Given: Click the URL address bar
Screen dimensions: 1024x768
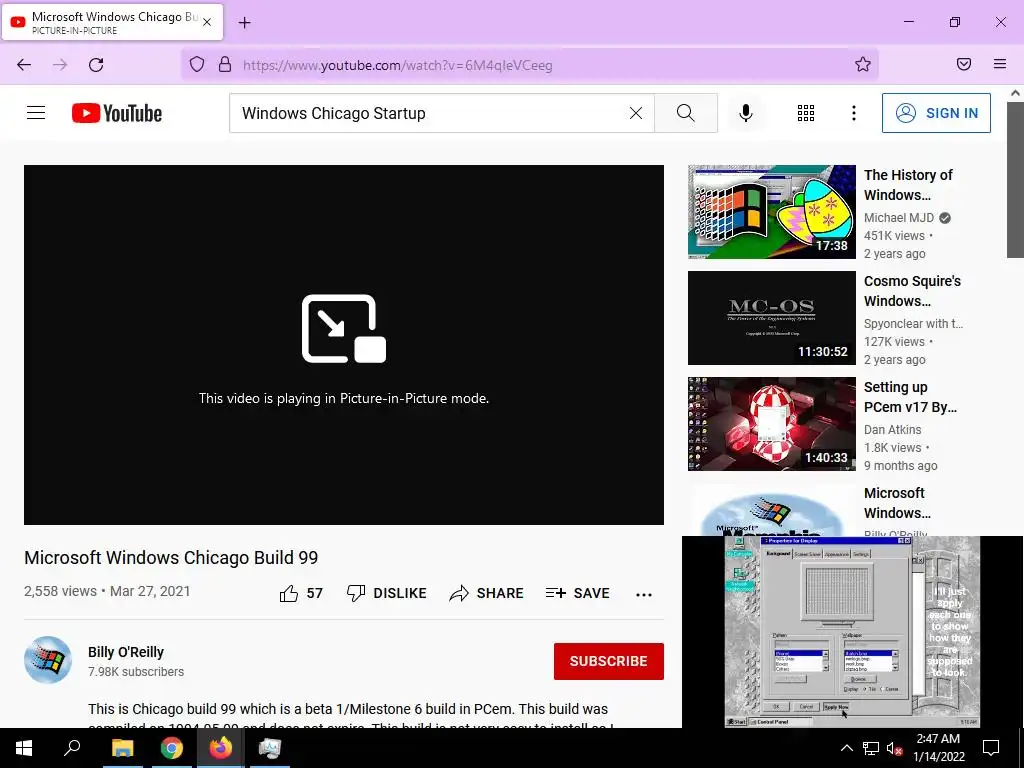Looking at the screenshot, I should [529, 65].
